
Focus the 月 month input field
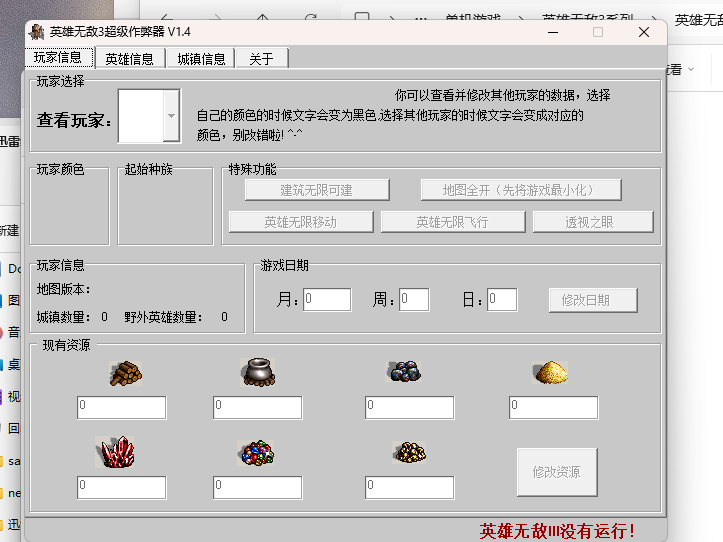click(x=327, y=300)
